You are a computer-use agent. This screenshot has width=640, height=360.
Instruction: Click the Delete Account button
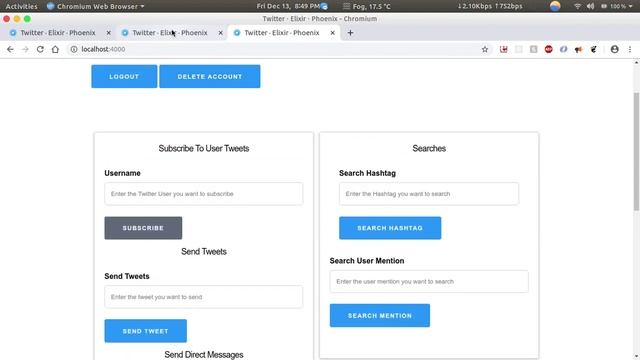pos(210,76)
